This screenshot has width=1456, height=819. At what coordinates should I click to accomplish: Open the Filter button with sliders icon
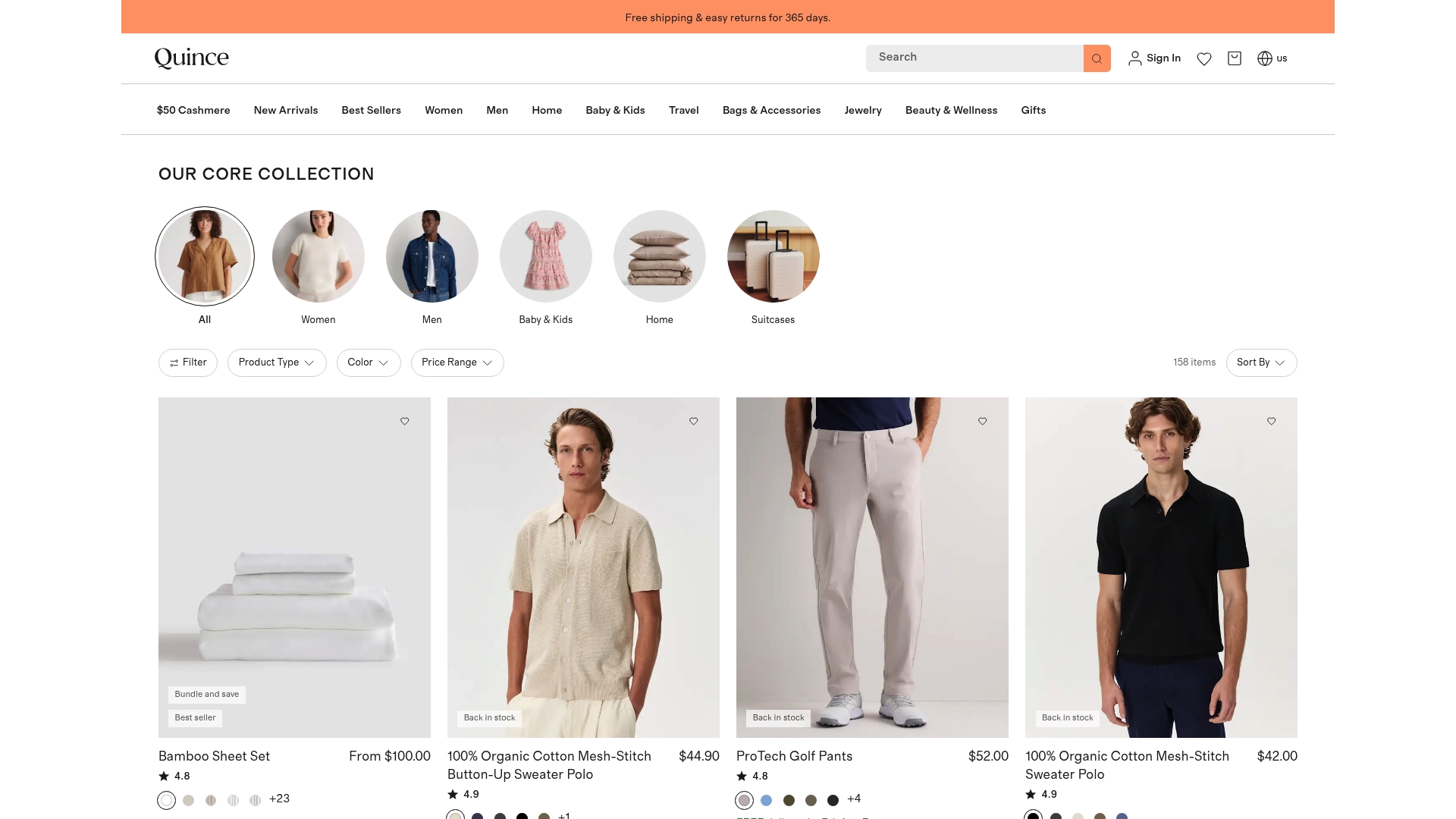click(x=188, y=362)
